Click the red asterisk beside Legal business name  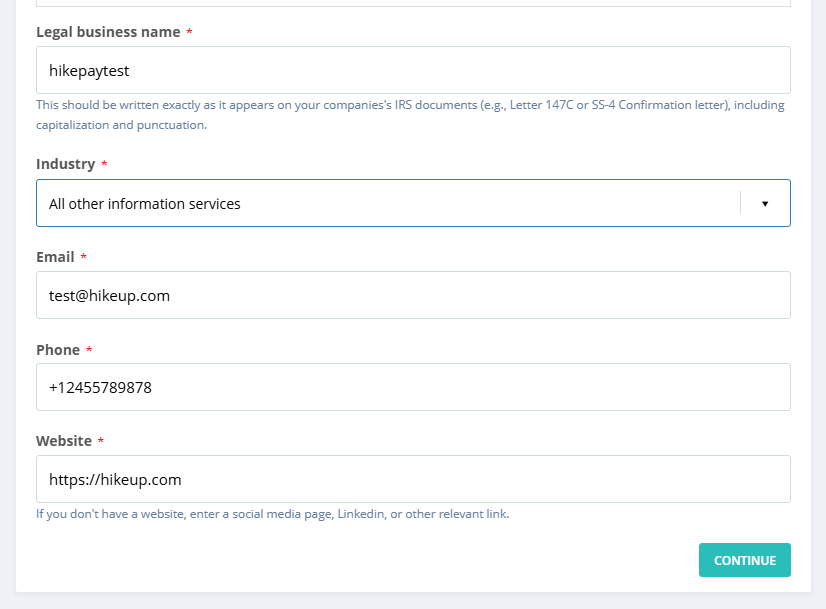coord(189,33)
